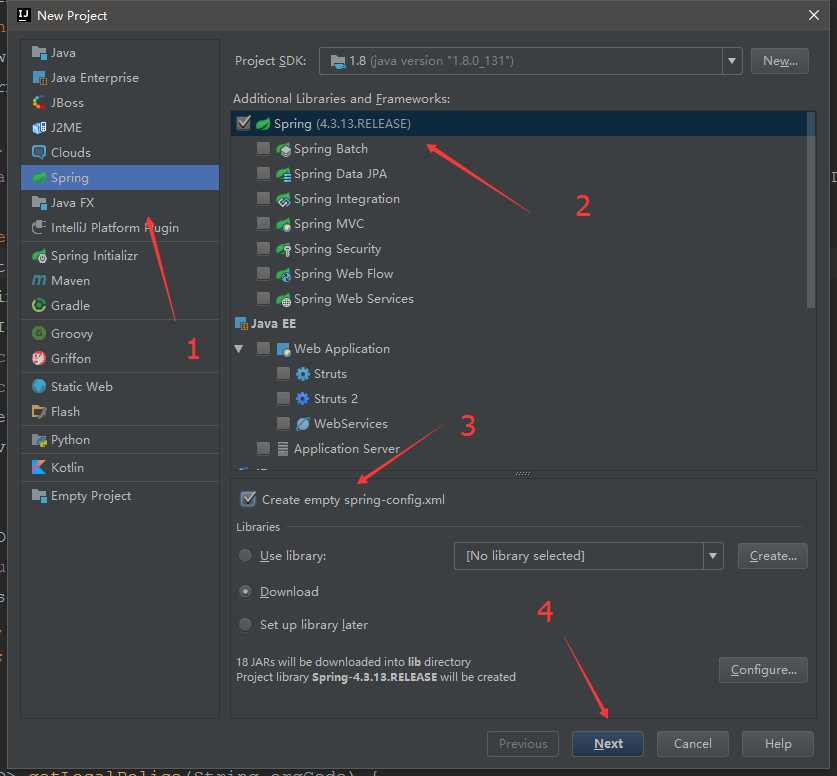Click the Maven m icon
This screenshot has width=837, height=776.
[x=39, y=281]
